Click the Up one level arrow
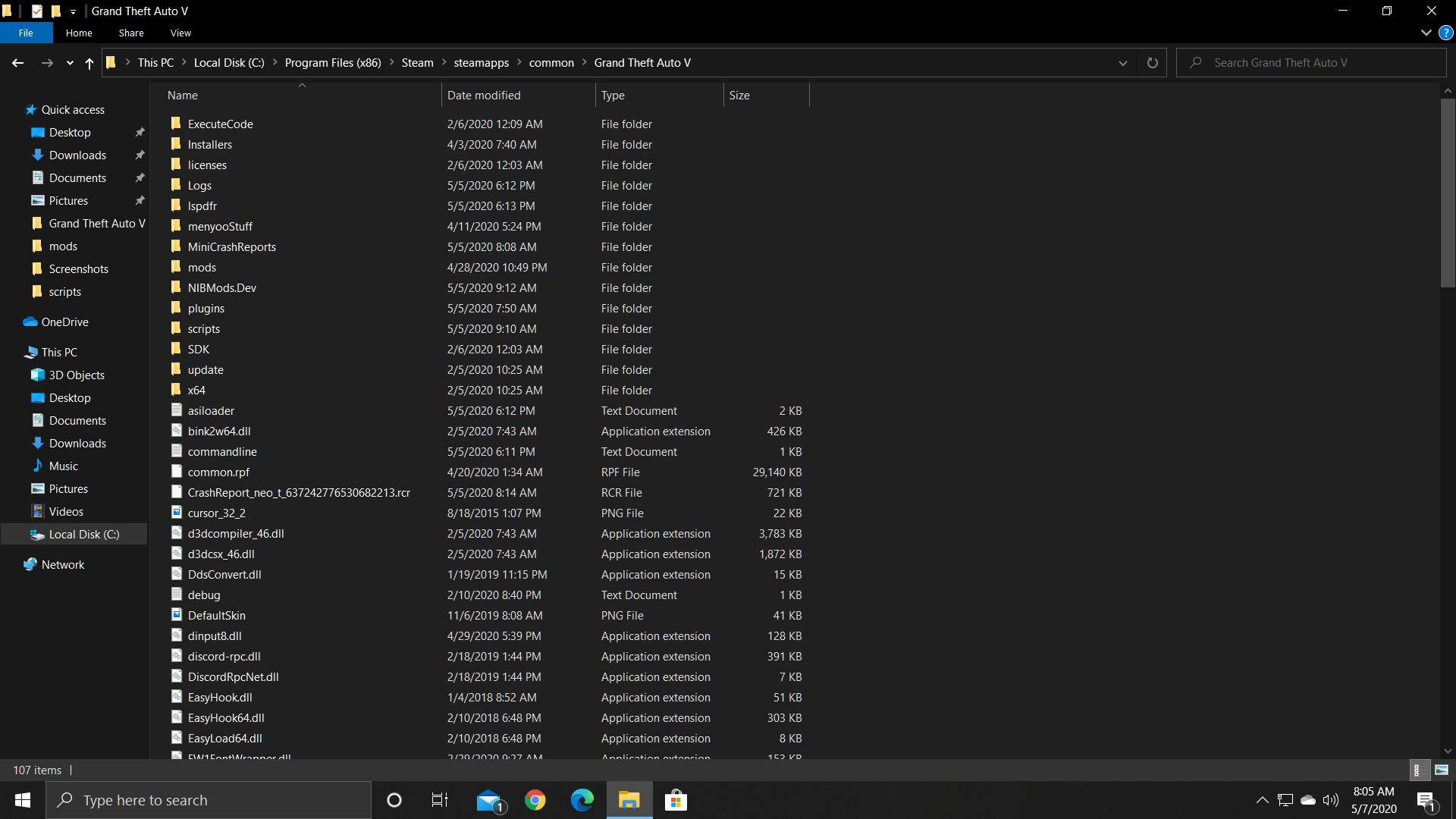The height and width of the screenshot is (819, 1456). pyautogui.click(x=89, y=63)
